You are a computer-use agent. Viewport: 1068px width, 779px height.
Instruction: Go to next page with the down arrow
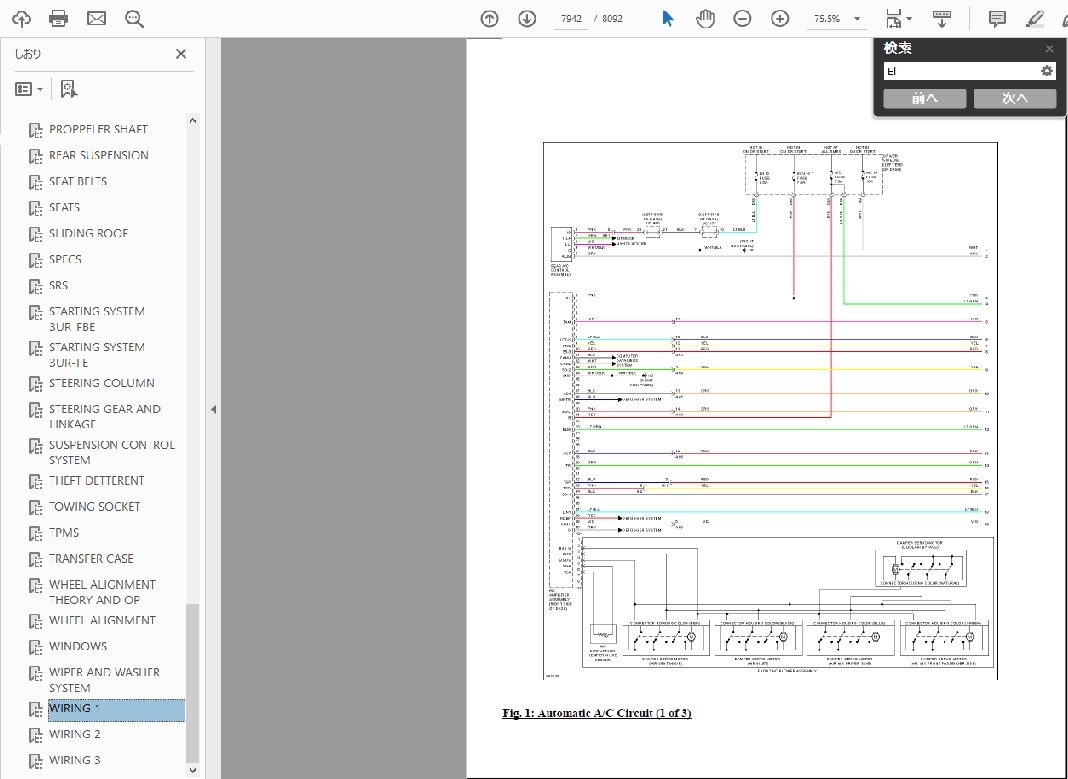(x=527, y=19)
